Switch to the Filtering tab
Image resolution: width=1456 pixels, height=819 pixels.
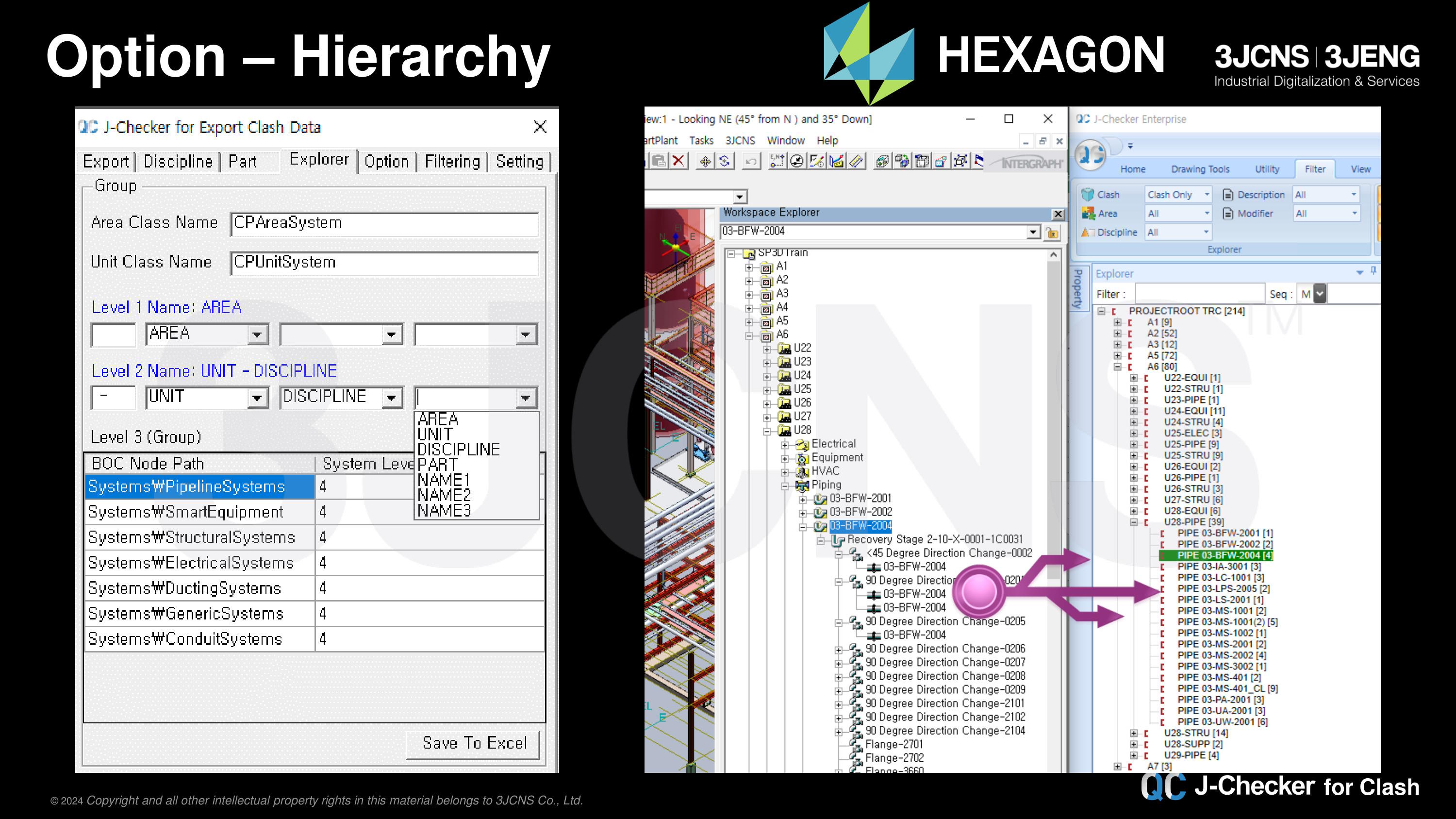(x=452, y=162)
